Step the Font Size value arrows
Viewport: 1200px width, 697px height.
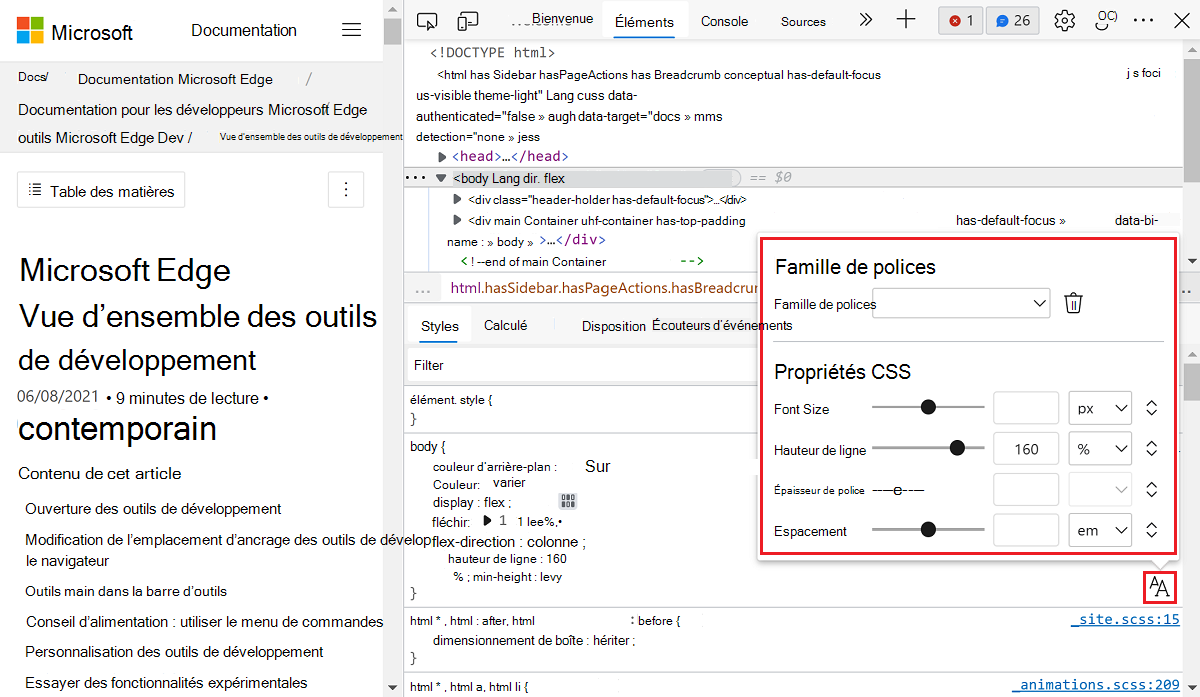tap(1151, 408)
